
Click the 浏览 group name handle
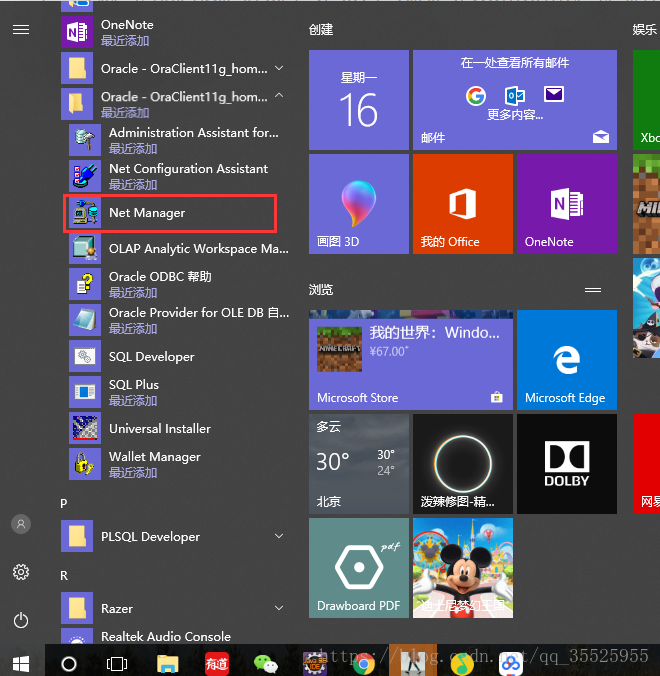point(593,290)
